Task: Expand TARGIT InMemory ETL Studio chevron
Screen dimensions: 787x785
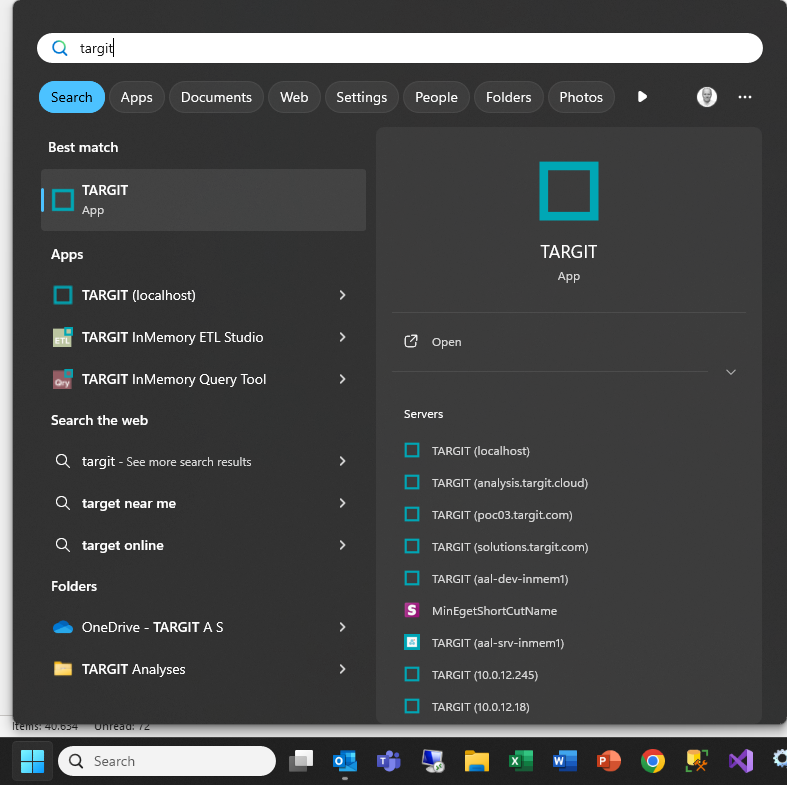Action: point(342,337)
